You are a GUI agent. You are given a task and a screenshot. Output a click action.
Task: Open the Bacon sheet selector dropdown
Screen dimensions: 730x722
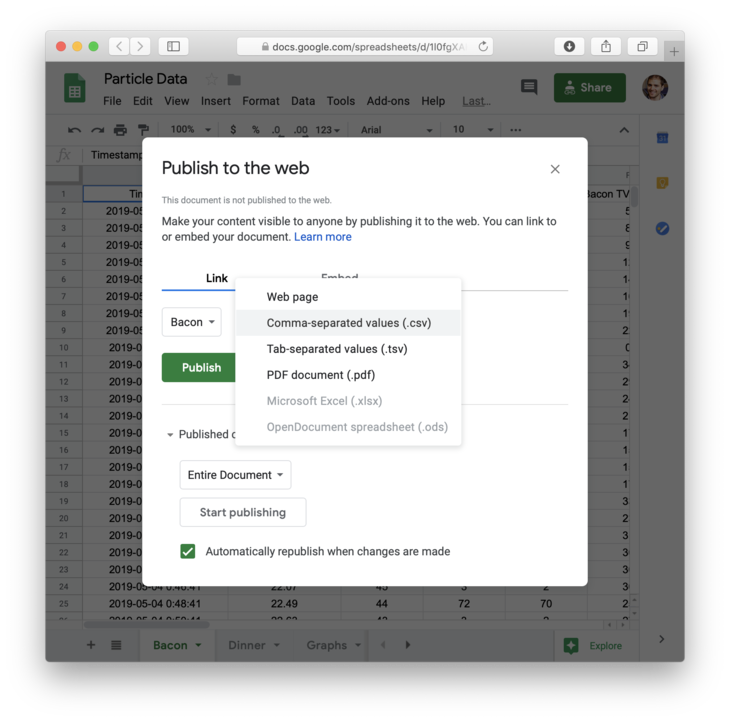[x=191, y=322]
